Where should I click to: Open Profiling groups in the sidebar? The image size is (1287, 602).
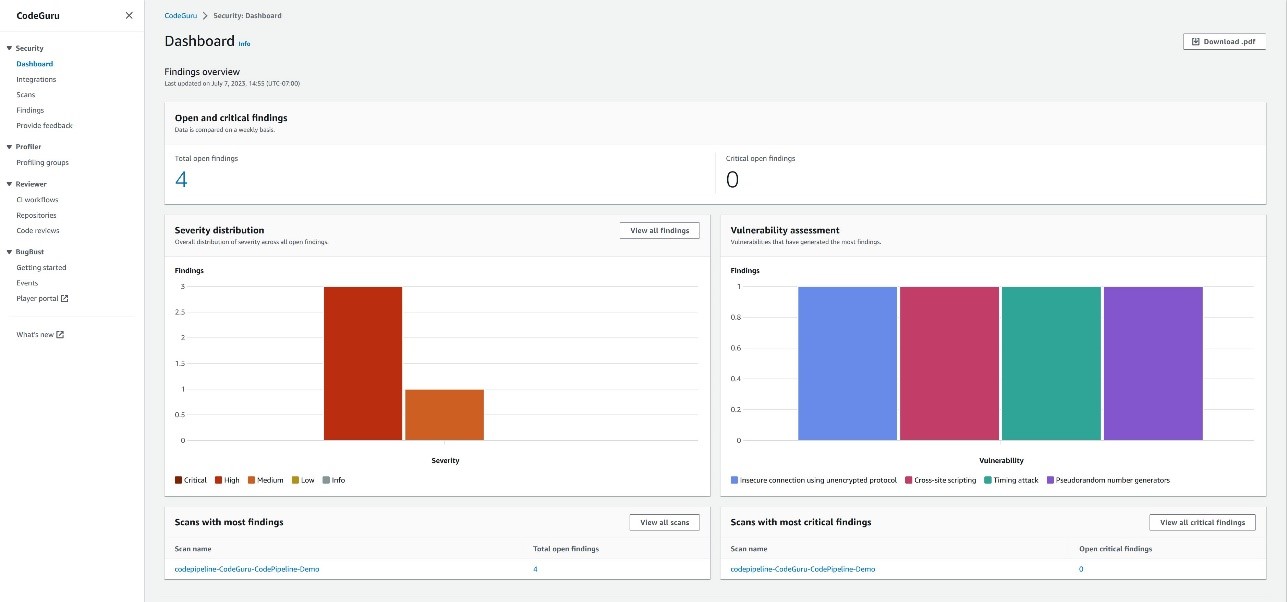point(42,162)
